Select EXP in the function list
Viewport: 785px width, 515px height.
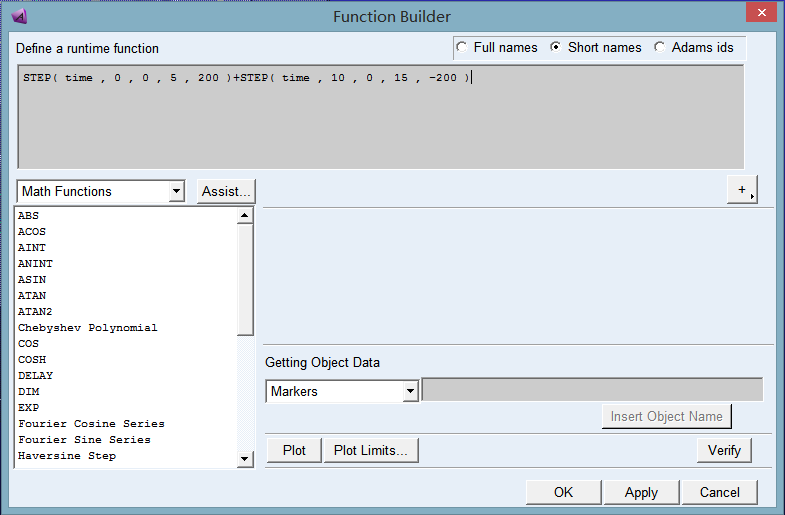tap(29, 407)
